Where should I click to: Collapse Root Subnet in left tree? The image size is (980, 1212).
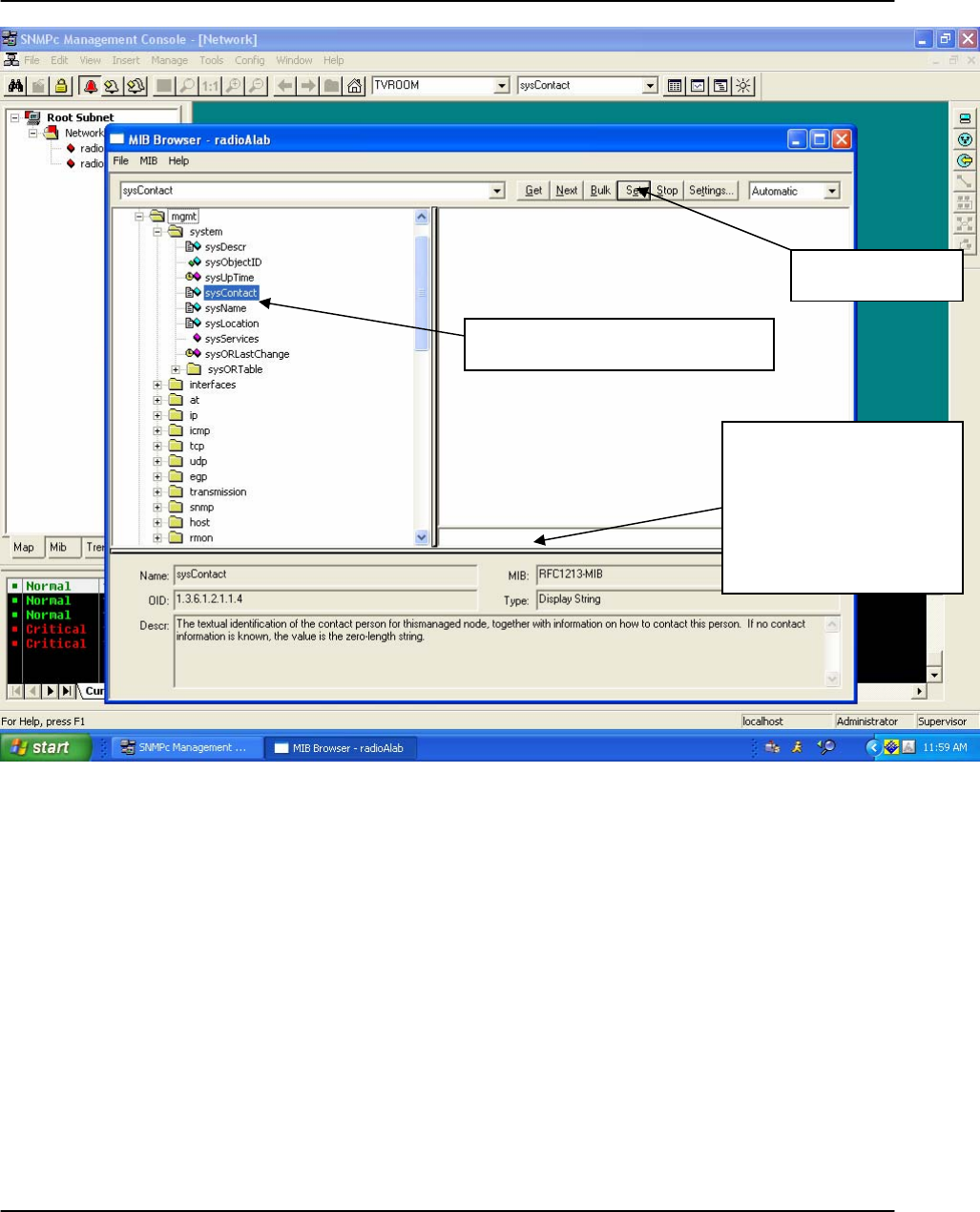coord(14,117)
